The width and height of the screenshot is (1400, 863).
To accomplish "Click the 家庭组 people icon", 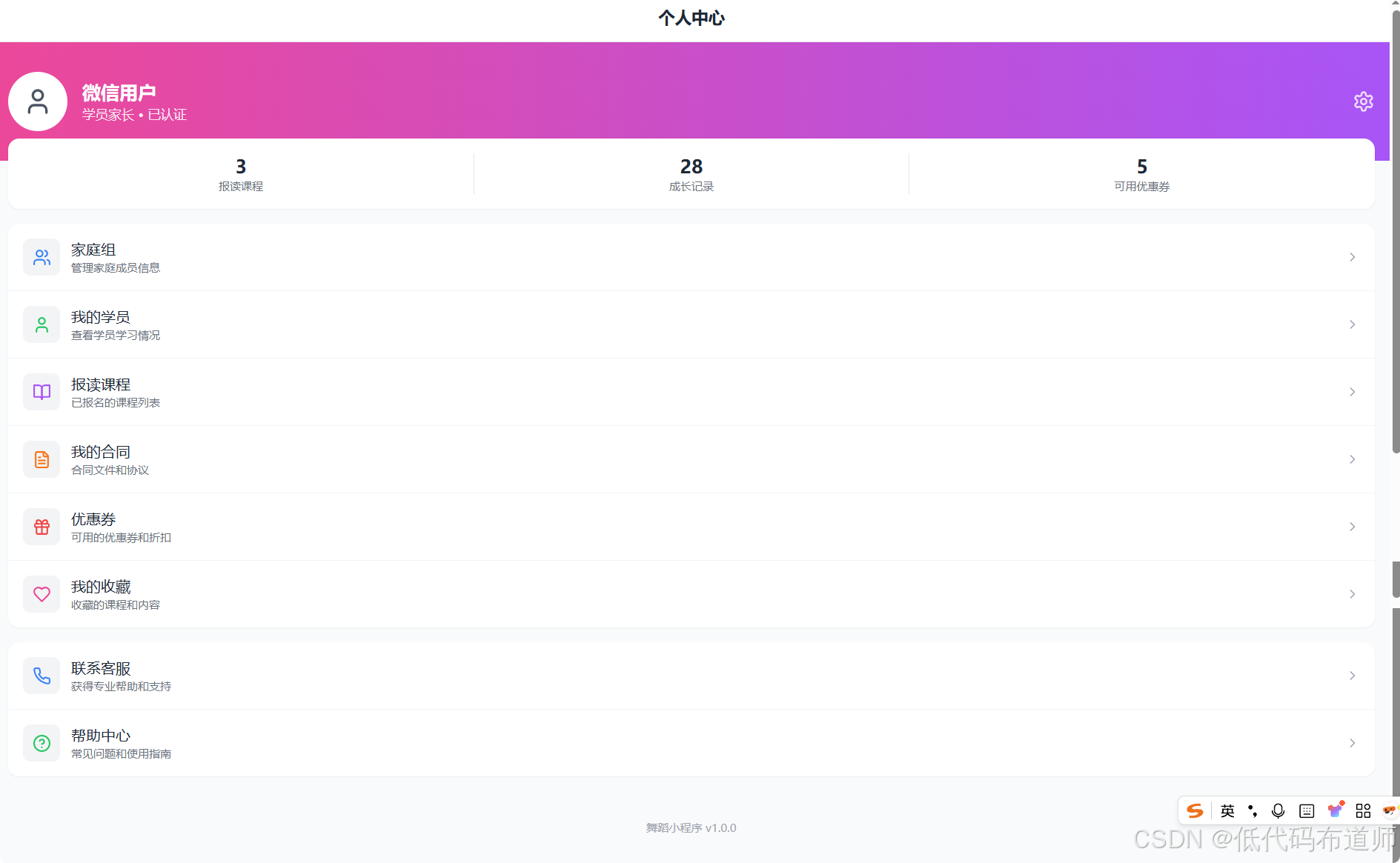I will (x=42, y=257).
